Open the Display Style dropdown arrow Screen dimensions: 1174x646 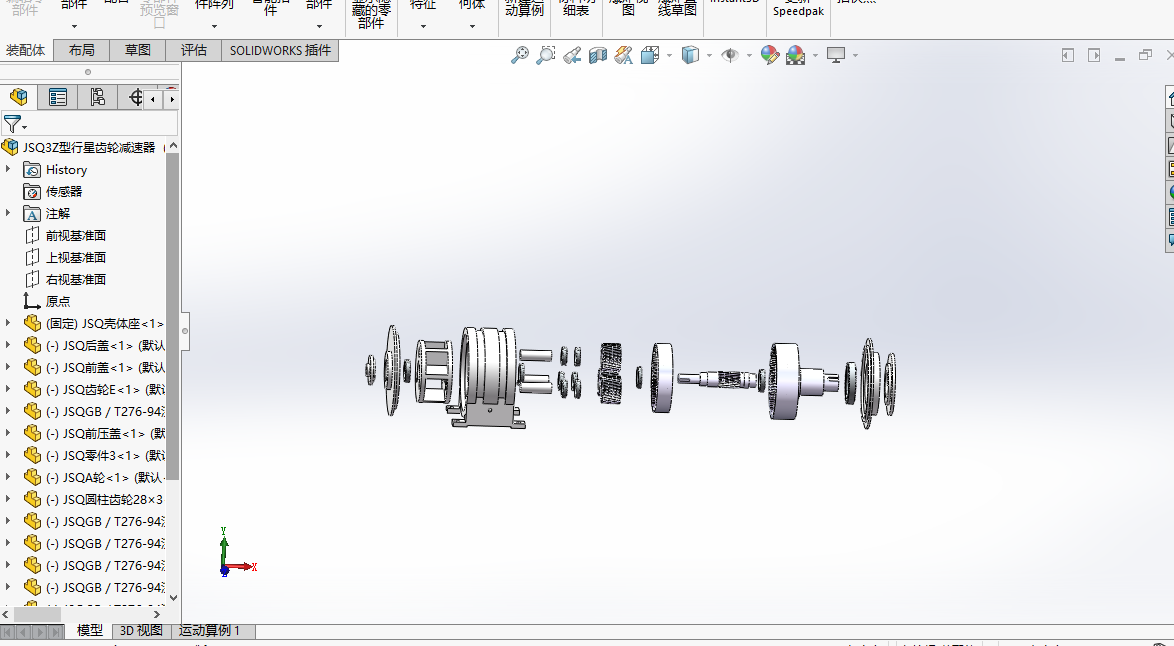pos(708,55)
